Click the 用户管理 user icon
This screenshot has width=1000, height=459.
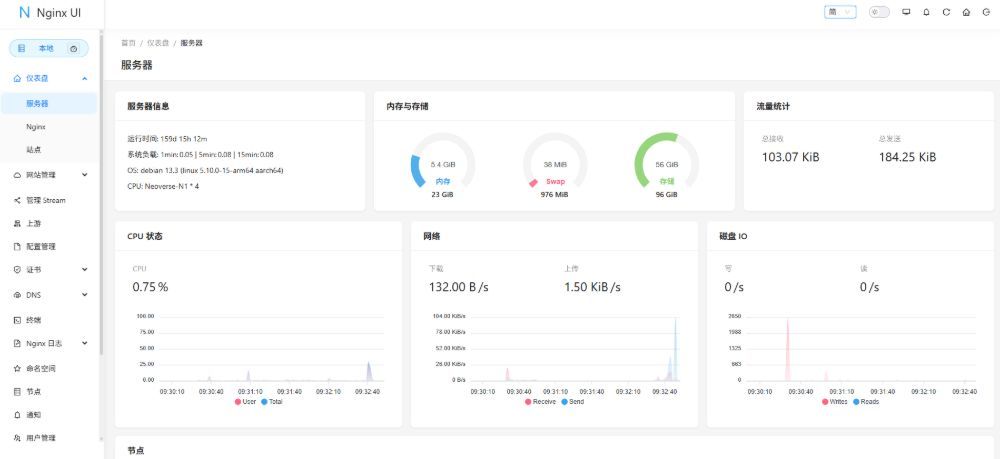pos(17,438)
